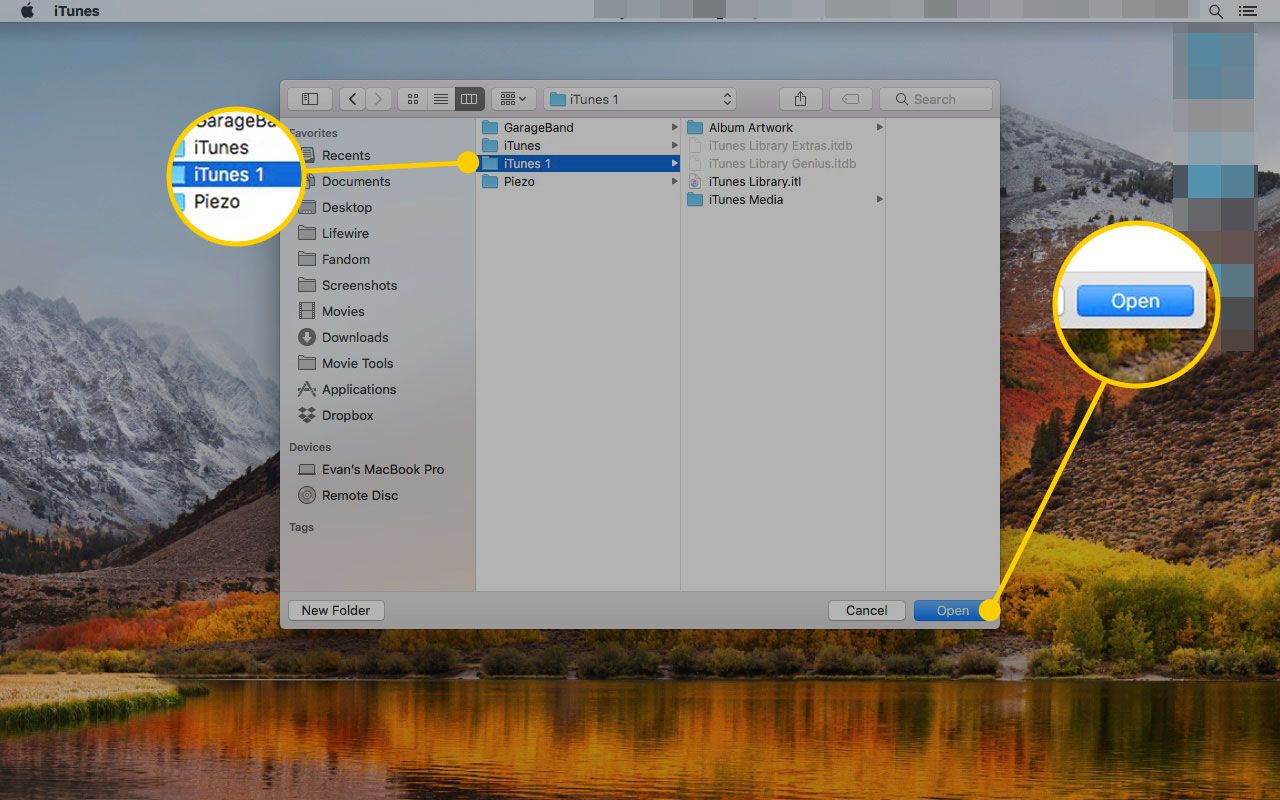Image resolution: width=1280 pixels, height=800 pixels.
Task: Expand iTunes folder using its disclosure arrow
Action: [x=674, y=145]
